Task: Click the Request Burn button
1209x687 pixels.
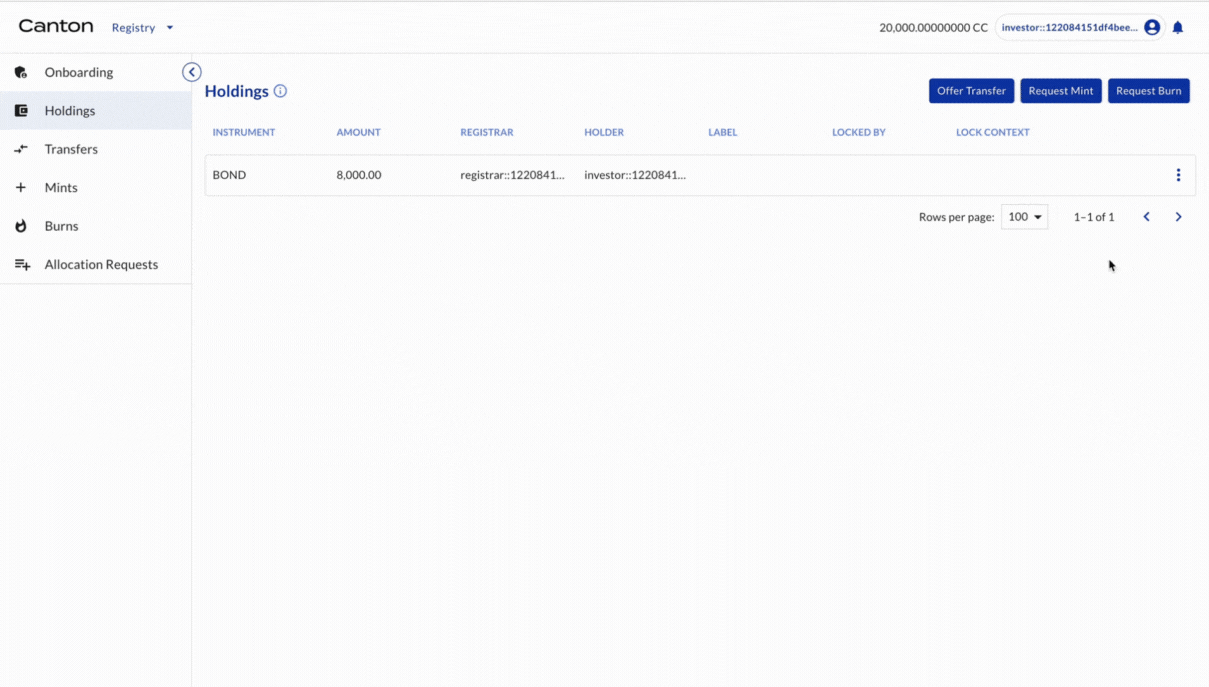Action: [1148, 90]
